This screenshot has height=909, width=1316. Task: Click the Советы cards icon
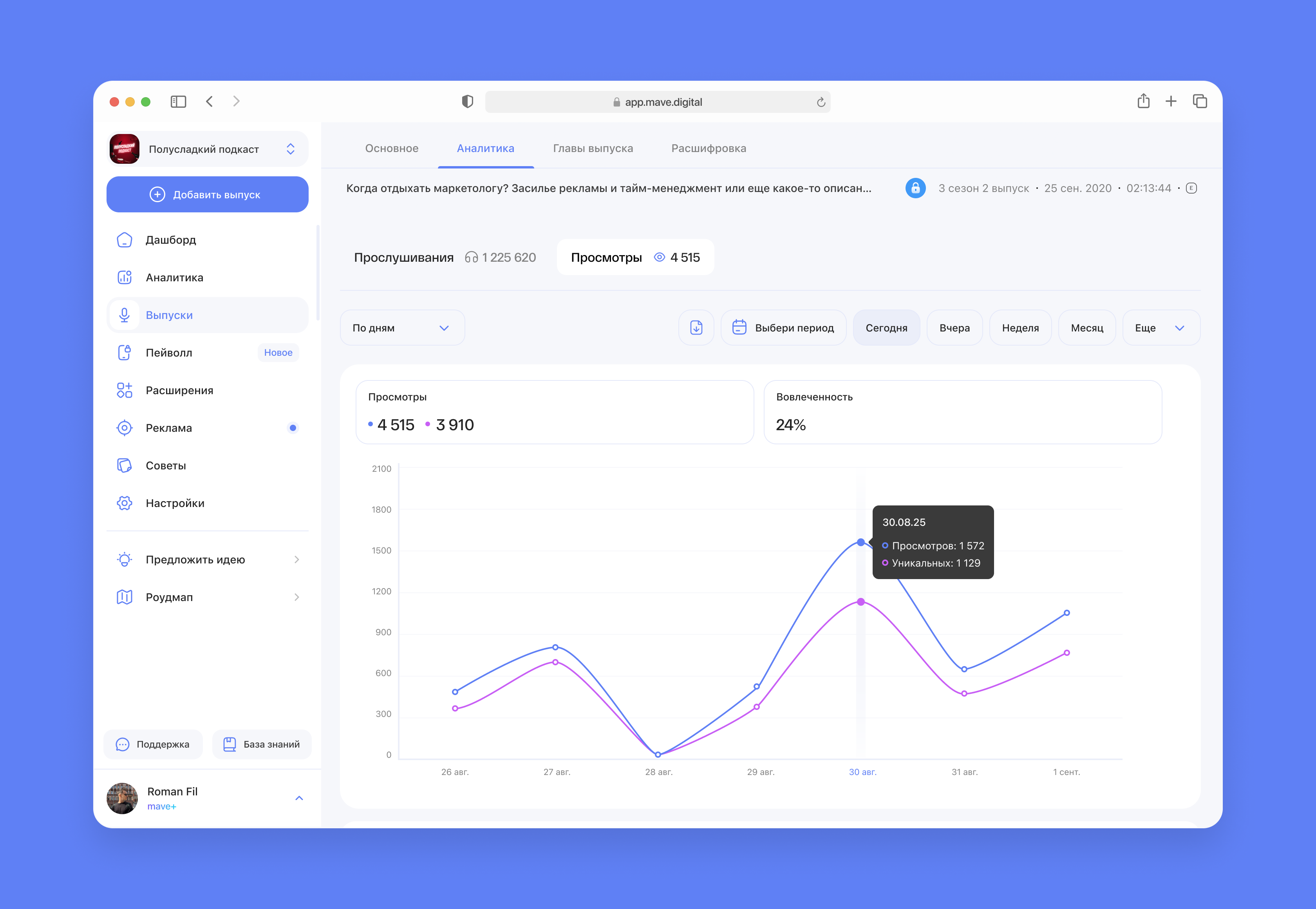124,465
